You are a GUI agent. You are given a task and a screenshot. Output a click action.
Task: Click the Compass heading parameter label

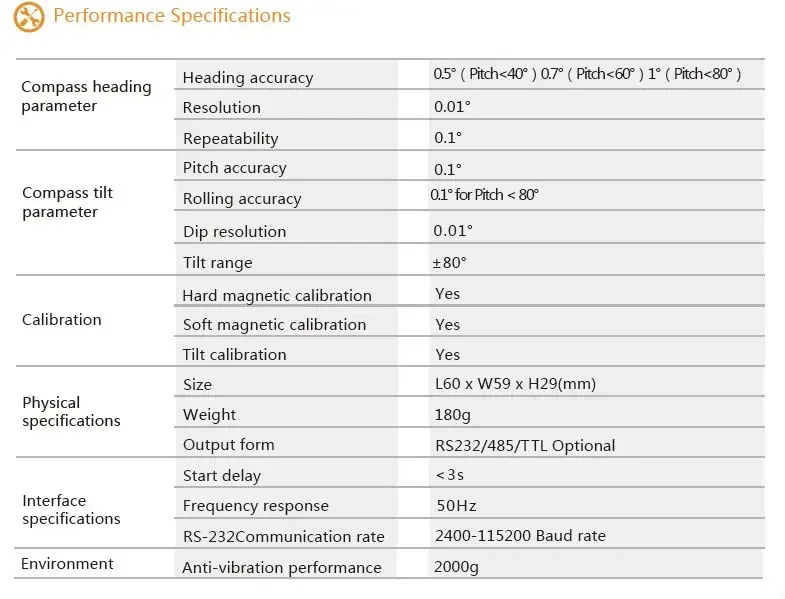86,96
